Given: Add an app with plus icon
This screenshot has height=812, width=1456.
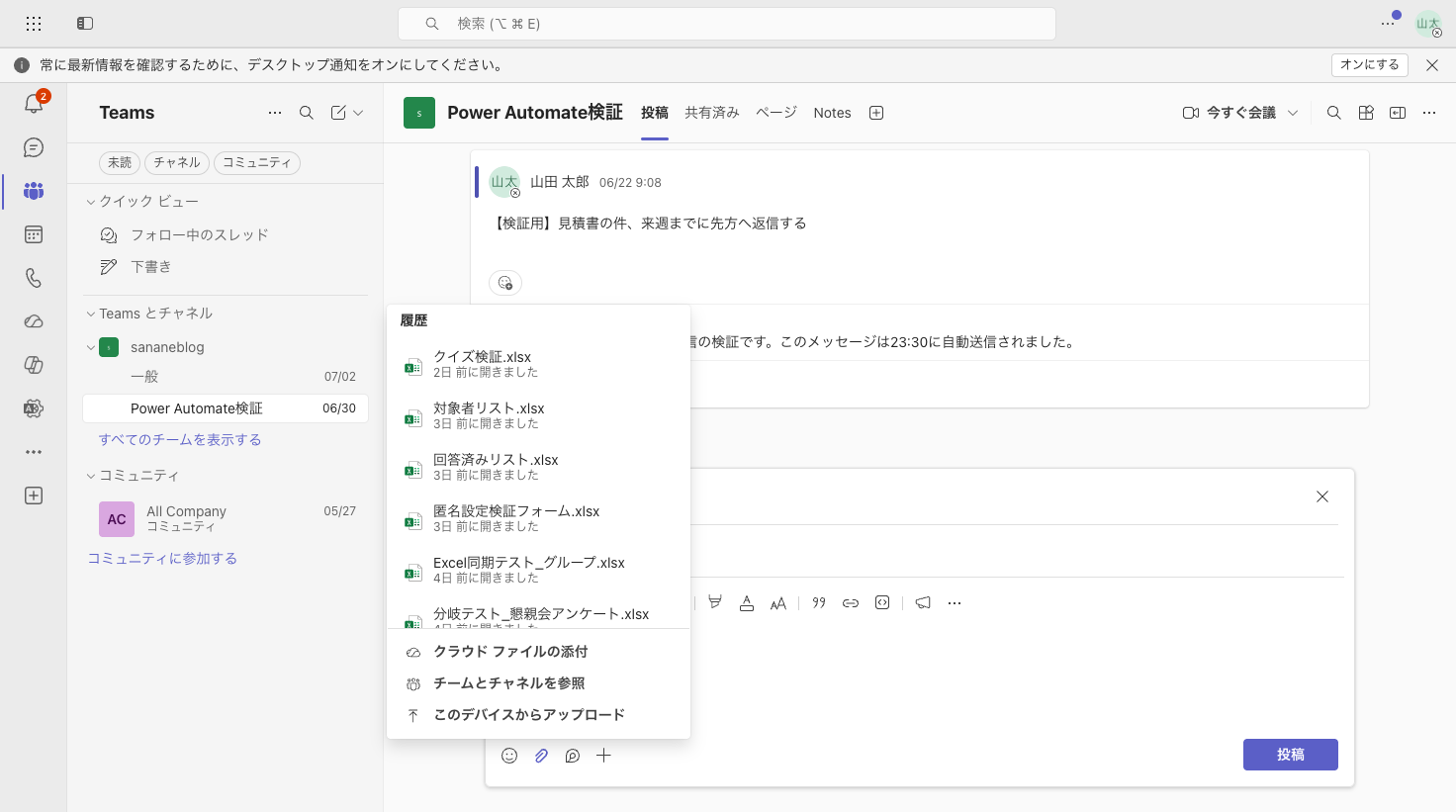Looking at the screenshot, I should [34, 496].
